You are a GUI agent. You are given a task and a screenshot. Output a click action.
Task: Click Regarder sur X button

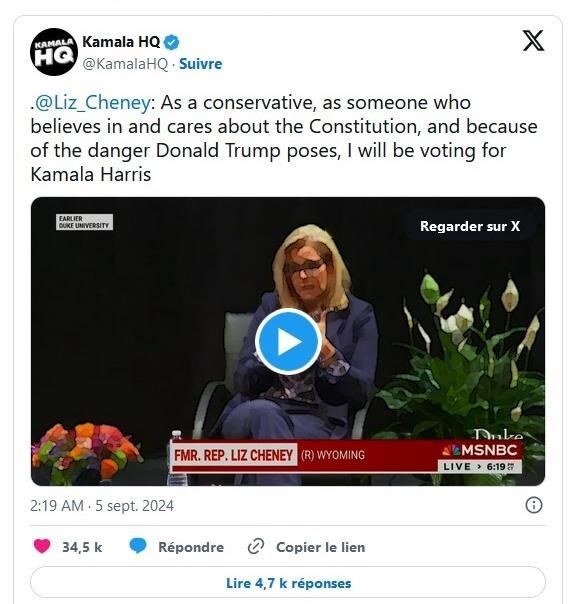click(470, 226)
